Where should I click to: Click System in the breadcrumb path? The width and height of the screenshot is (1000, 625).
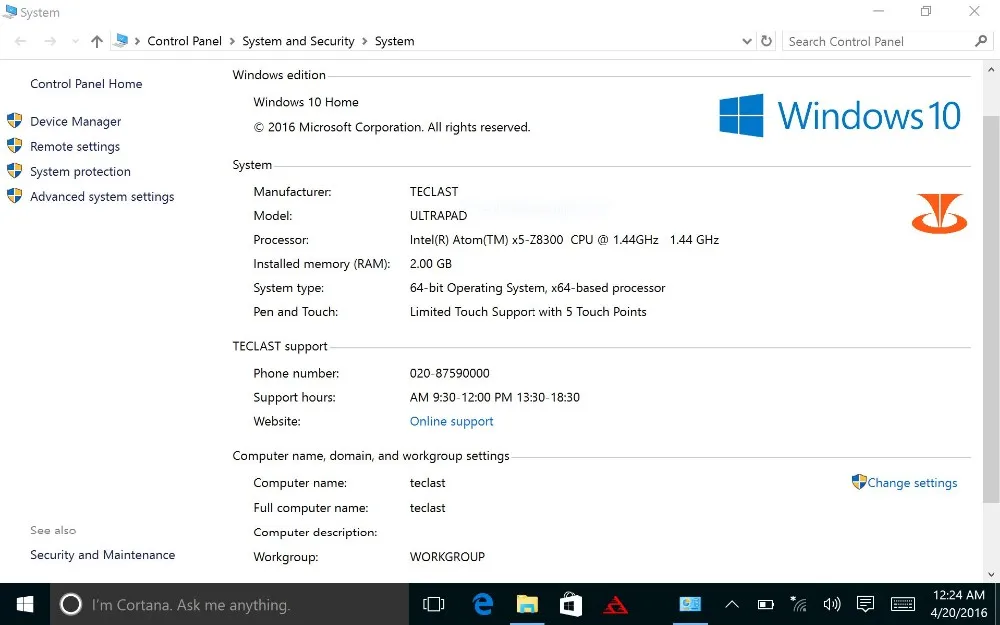[x=394, y=41]
